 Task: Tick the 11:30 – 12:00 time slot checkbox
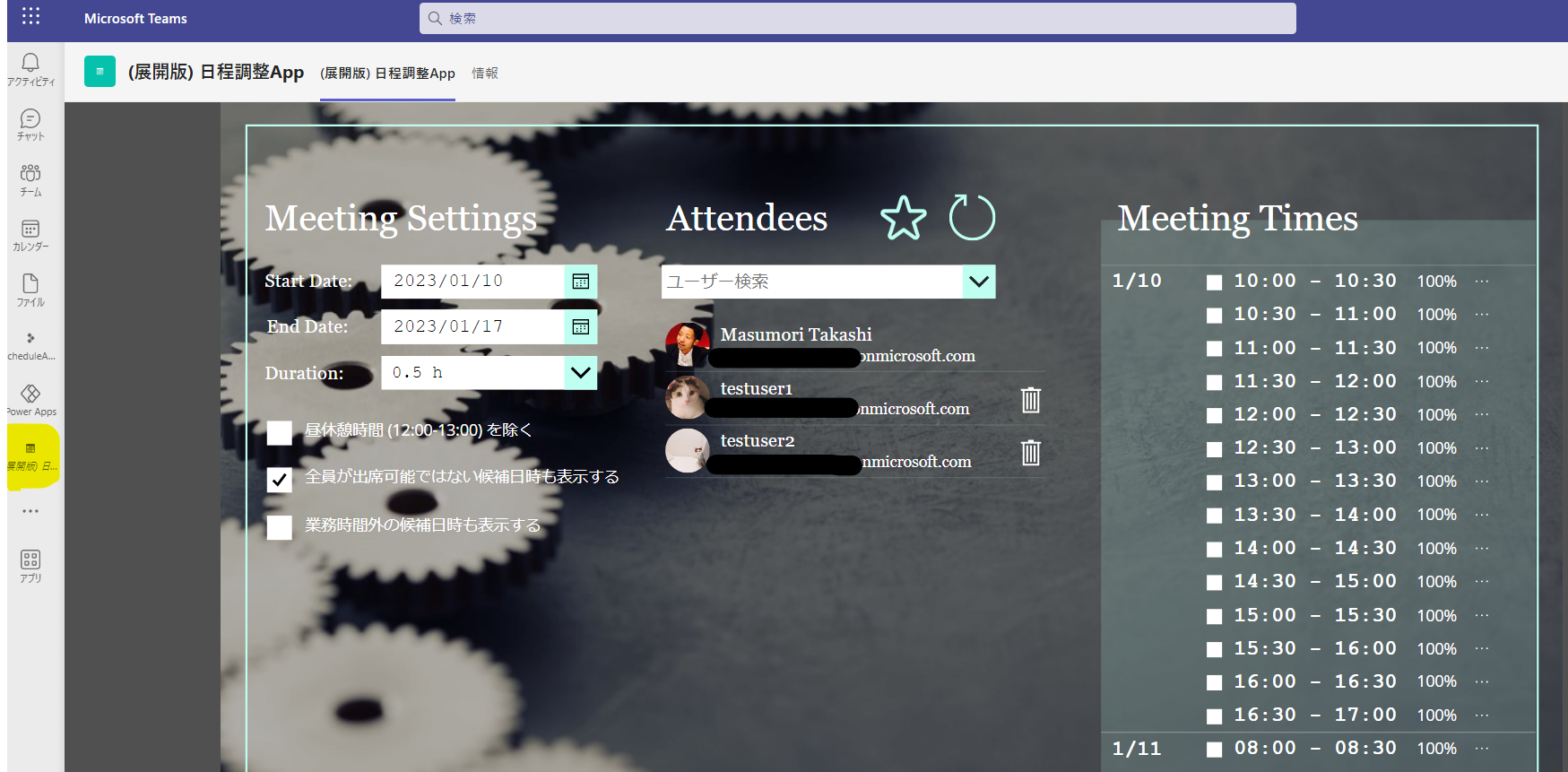click(x=1215, y=383)
